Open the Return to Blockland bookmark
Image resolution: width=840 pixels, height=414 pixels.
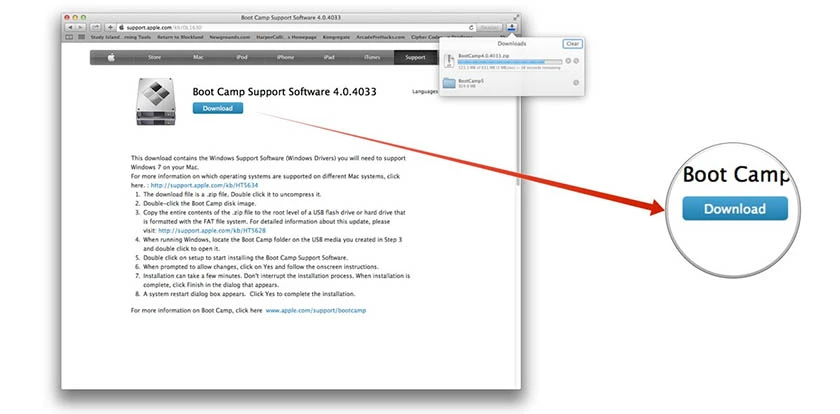click(180, 37)
